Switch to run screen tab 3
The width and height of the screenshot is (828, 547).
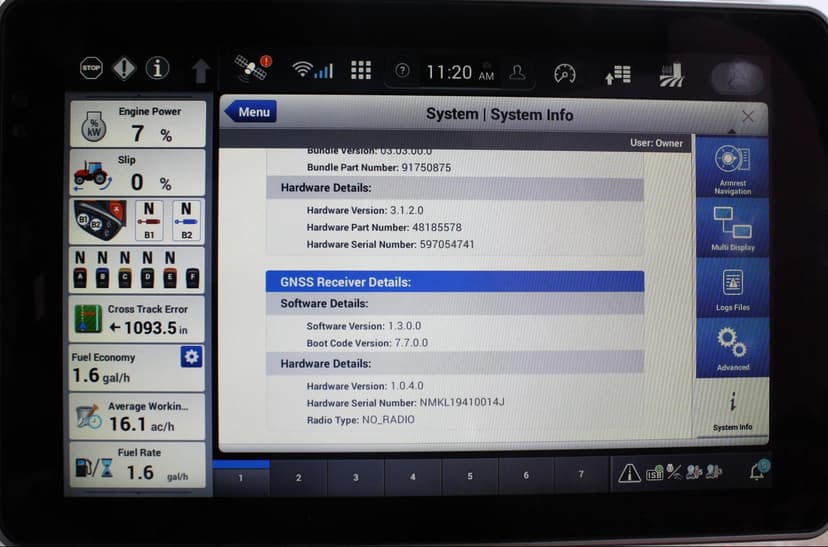tap(355, 477)
